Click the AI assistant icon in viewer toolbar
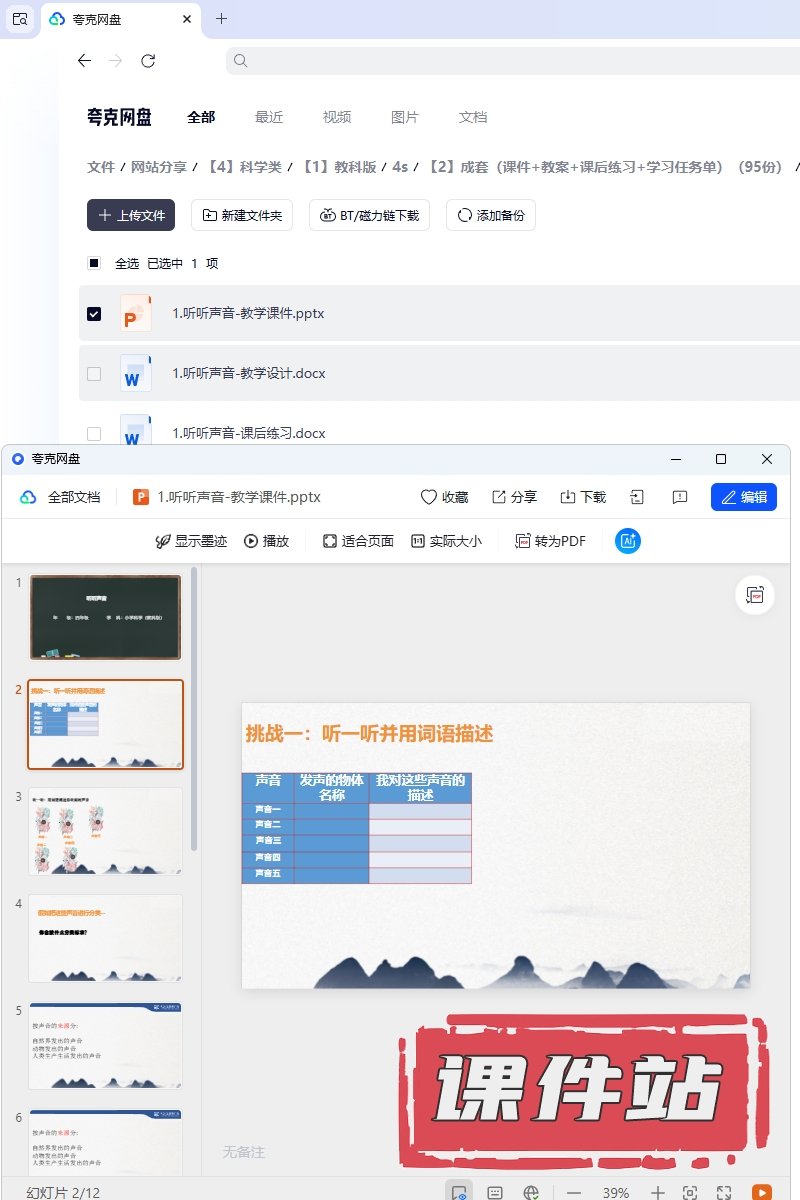The image size is (800, 1200). (628, 541)
